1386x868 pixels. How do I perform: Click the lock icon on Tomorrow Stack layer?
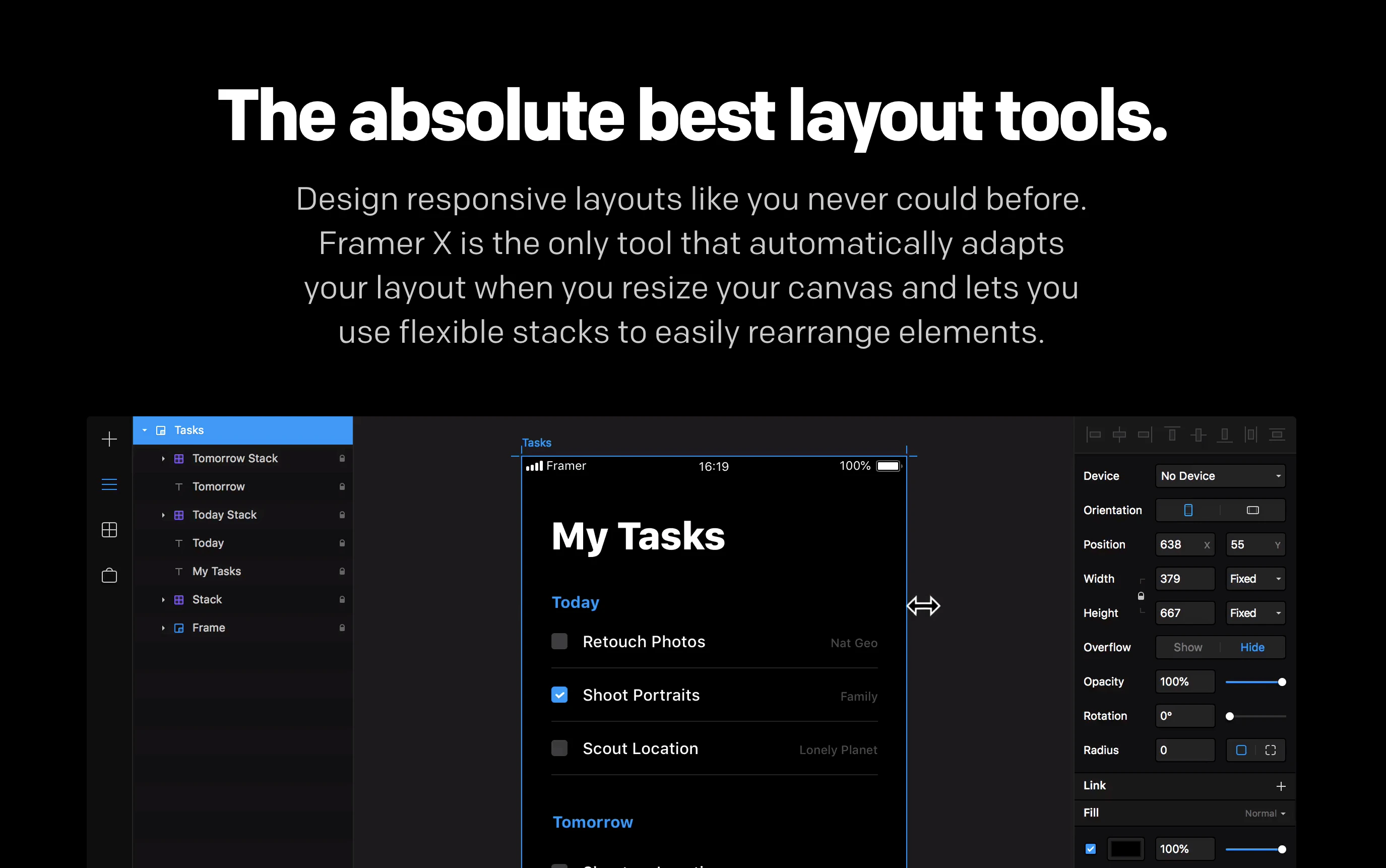[x=342, y=459]
